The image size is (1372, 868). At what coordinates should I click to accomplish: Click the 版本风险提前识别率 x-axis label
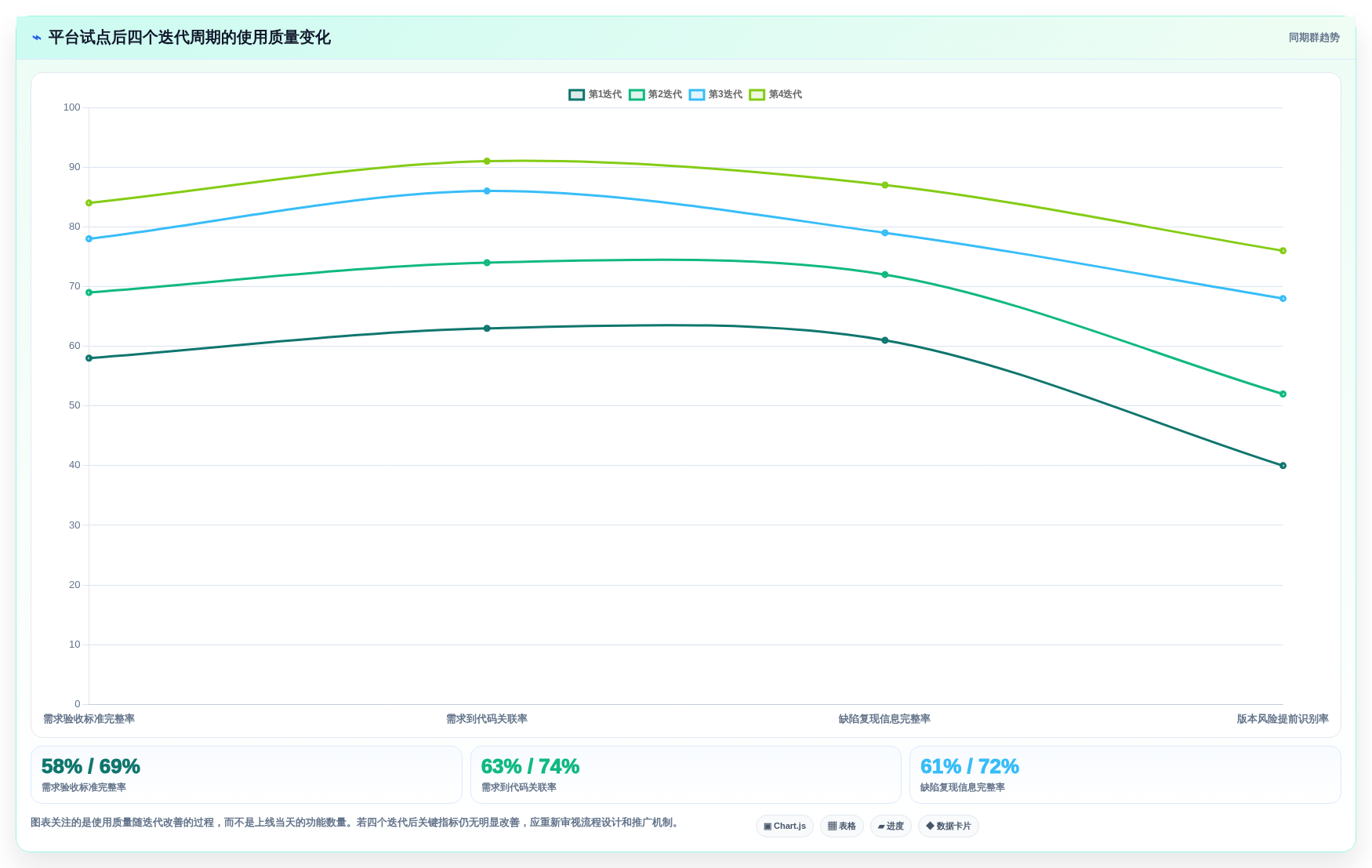[x=1283, y=719]
